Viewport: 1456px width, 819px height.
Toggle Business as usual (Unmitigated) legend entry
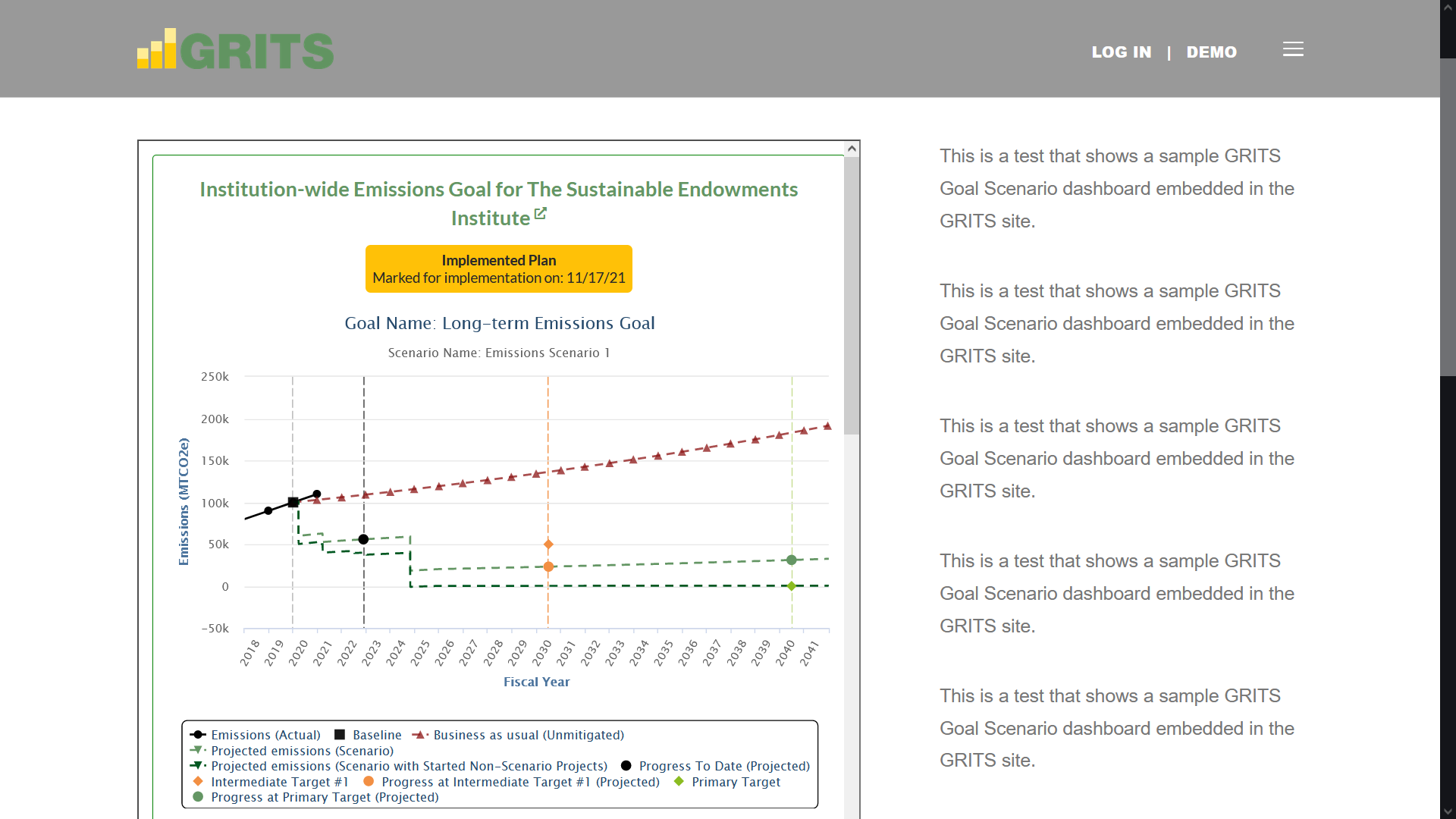pos(518,735)
